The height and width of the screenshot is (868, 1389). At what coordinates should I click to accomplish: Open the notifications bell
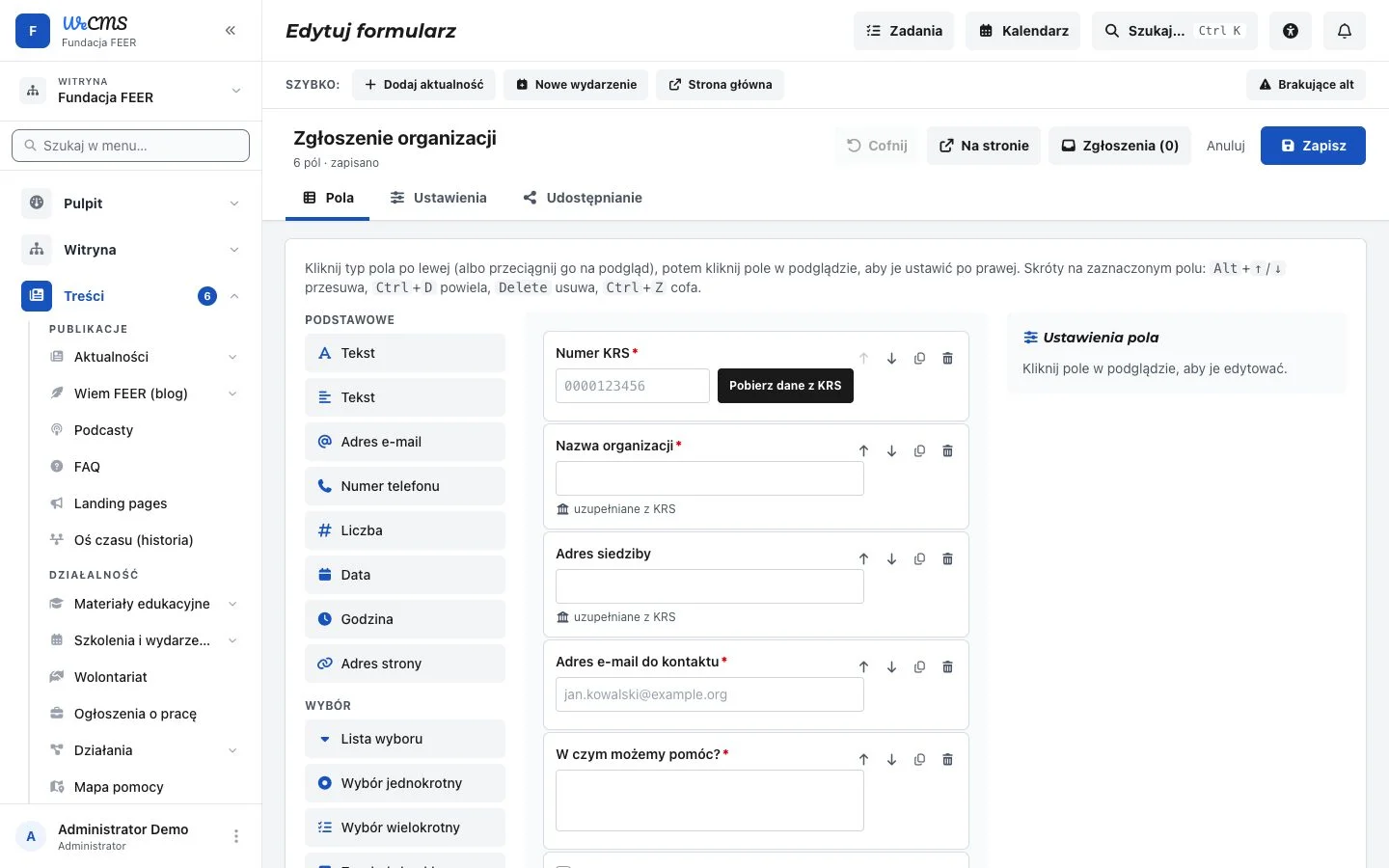tap(1345, 31)
